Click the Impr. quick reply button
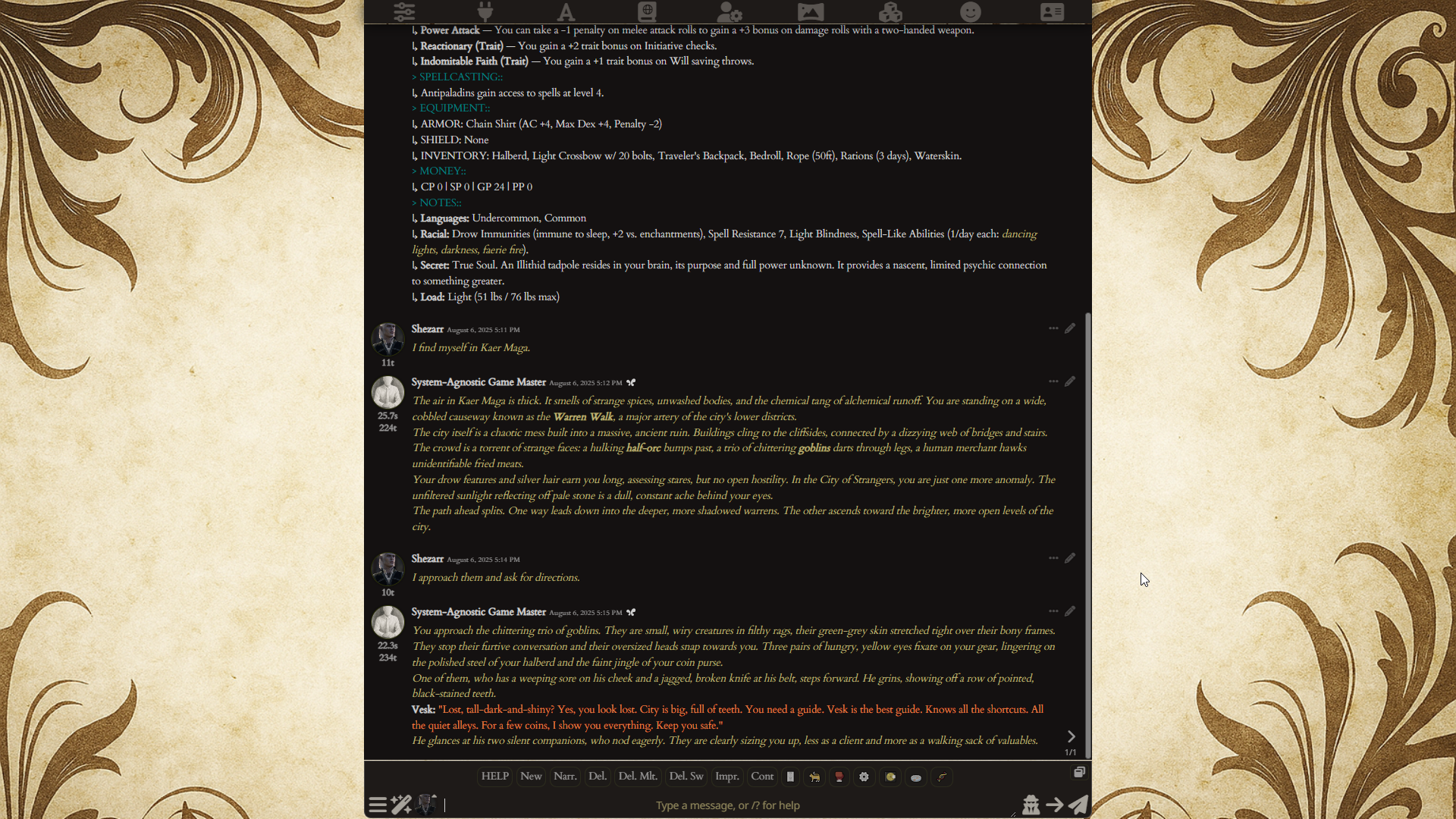The height and width of the screenshot is (819, 1456). point(727,777)
